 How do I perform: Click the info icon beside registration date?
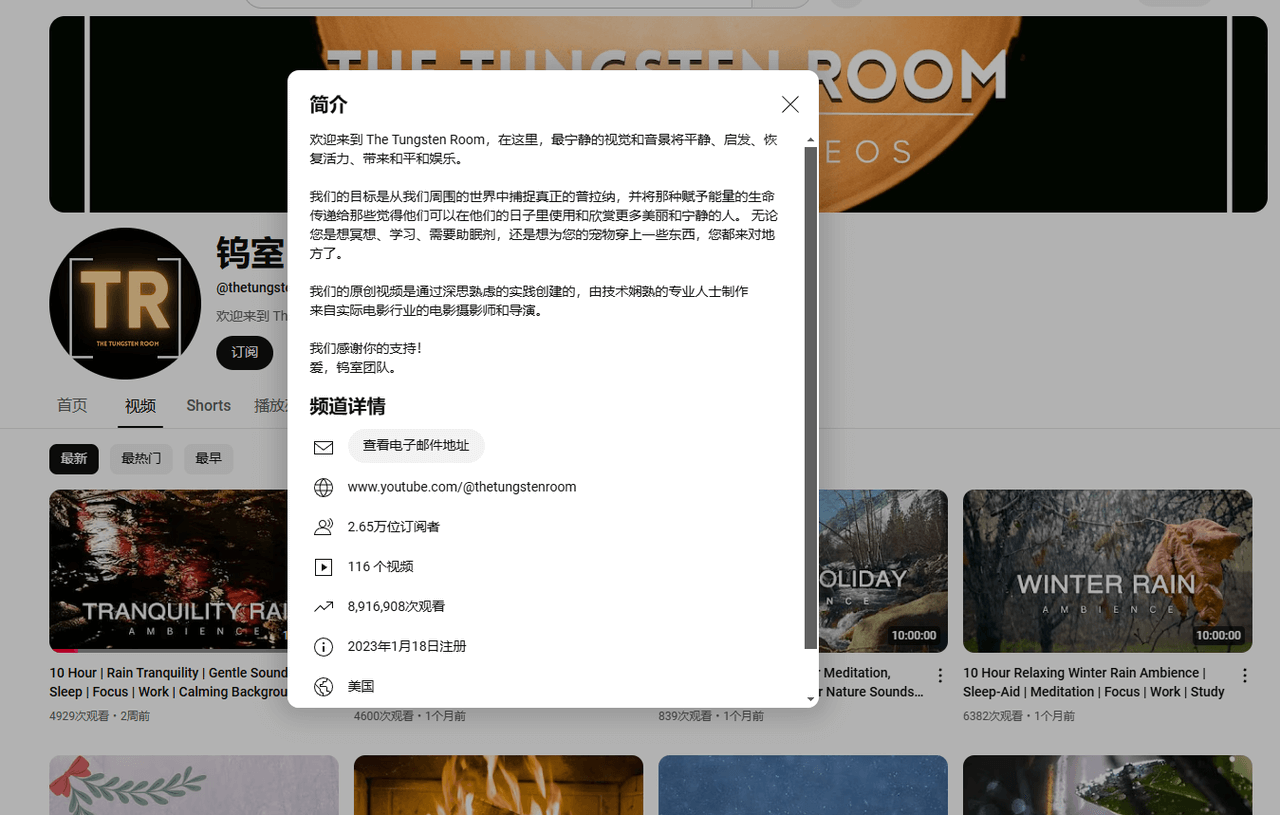pyautogui.click(x=323, y=647)
